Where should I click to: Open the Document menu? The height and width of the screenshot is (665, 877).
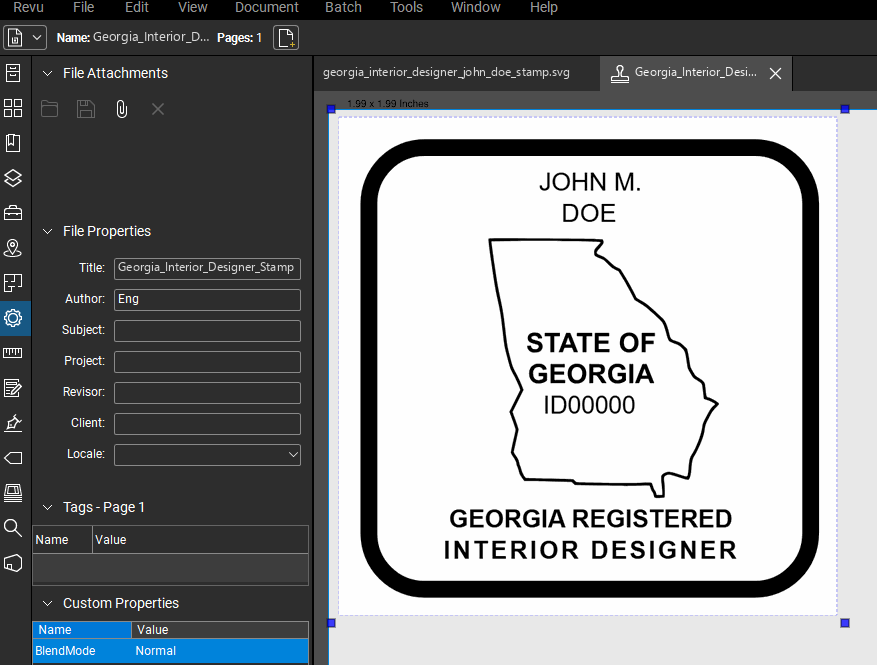coord(267,7)
